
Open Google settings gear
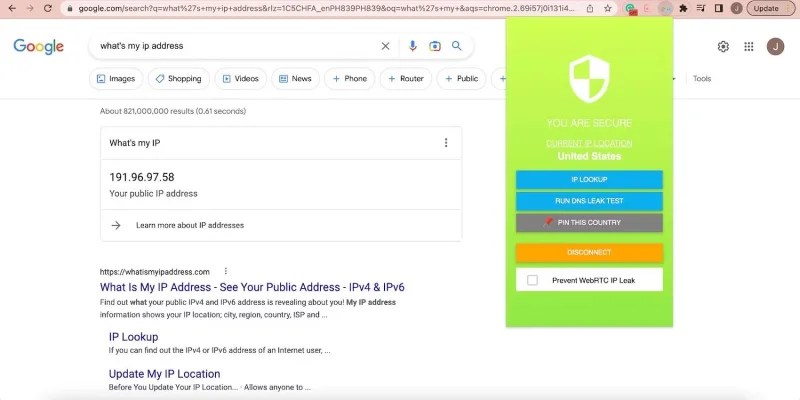coord(723,46)
